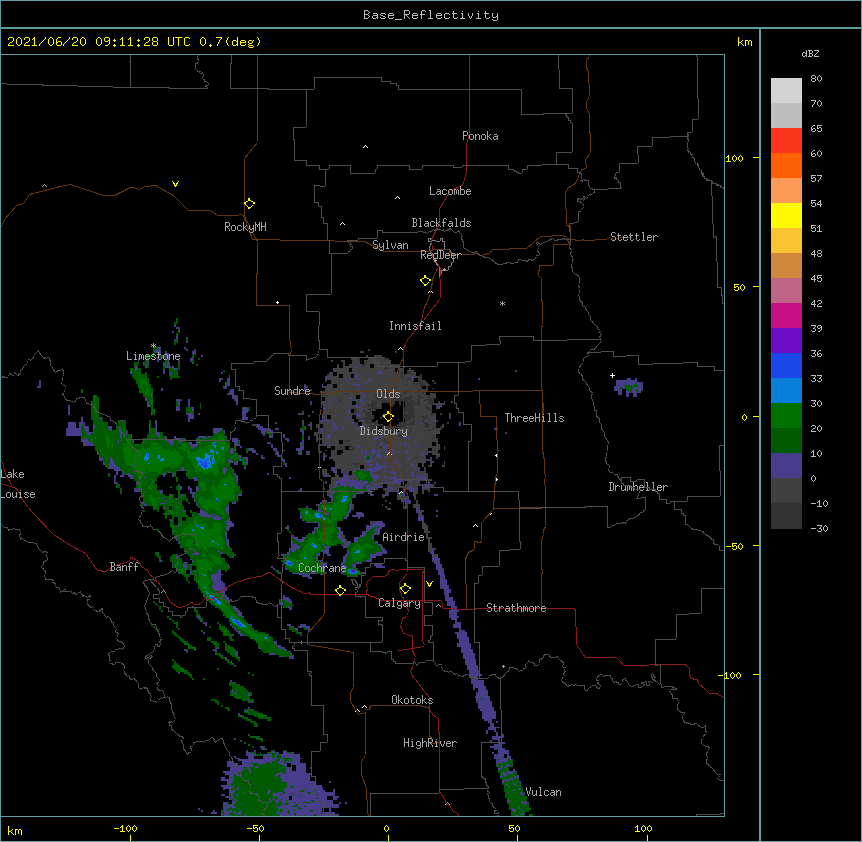Click the ThreeHills label
The width and height of the screenshot is (862, 842).
pos(534,418)
